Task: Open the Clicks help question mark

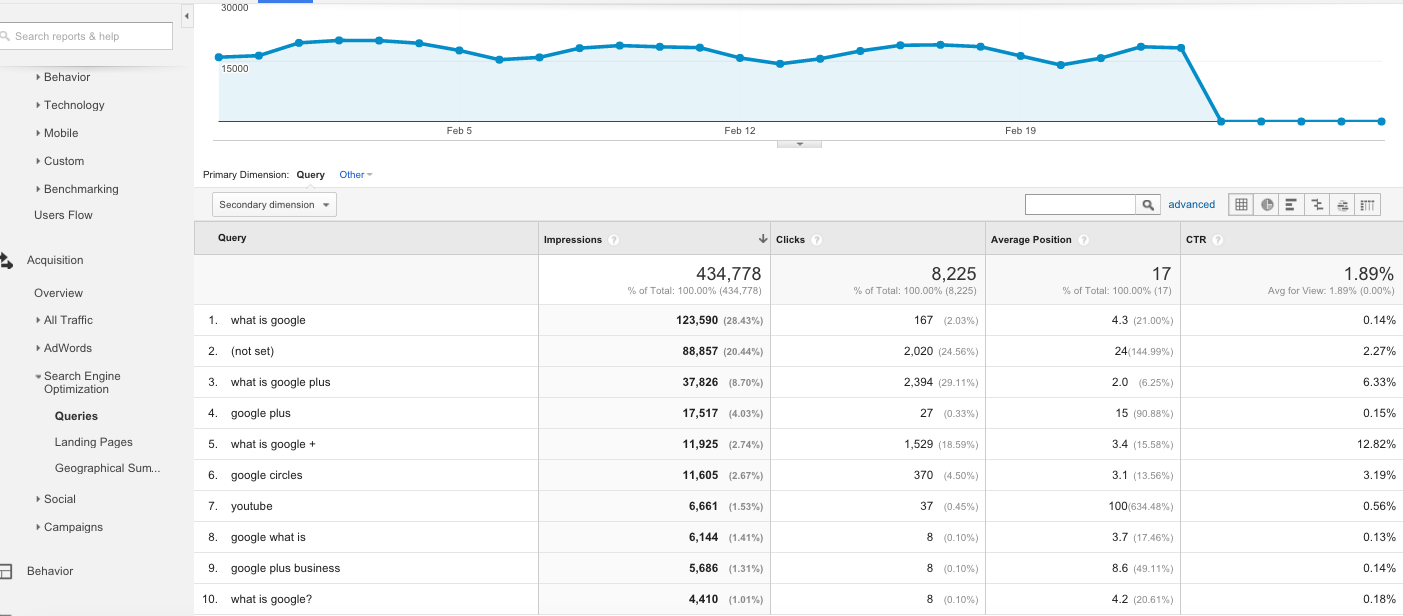Action: [817, 240]
